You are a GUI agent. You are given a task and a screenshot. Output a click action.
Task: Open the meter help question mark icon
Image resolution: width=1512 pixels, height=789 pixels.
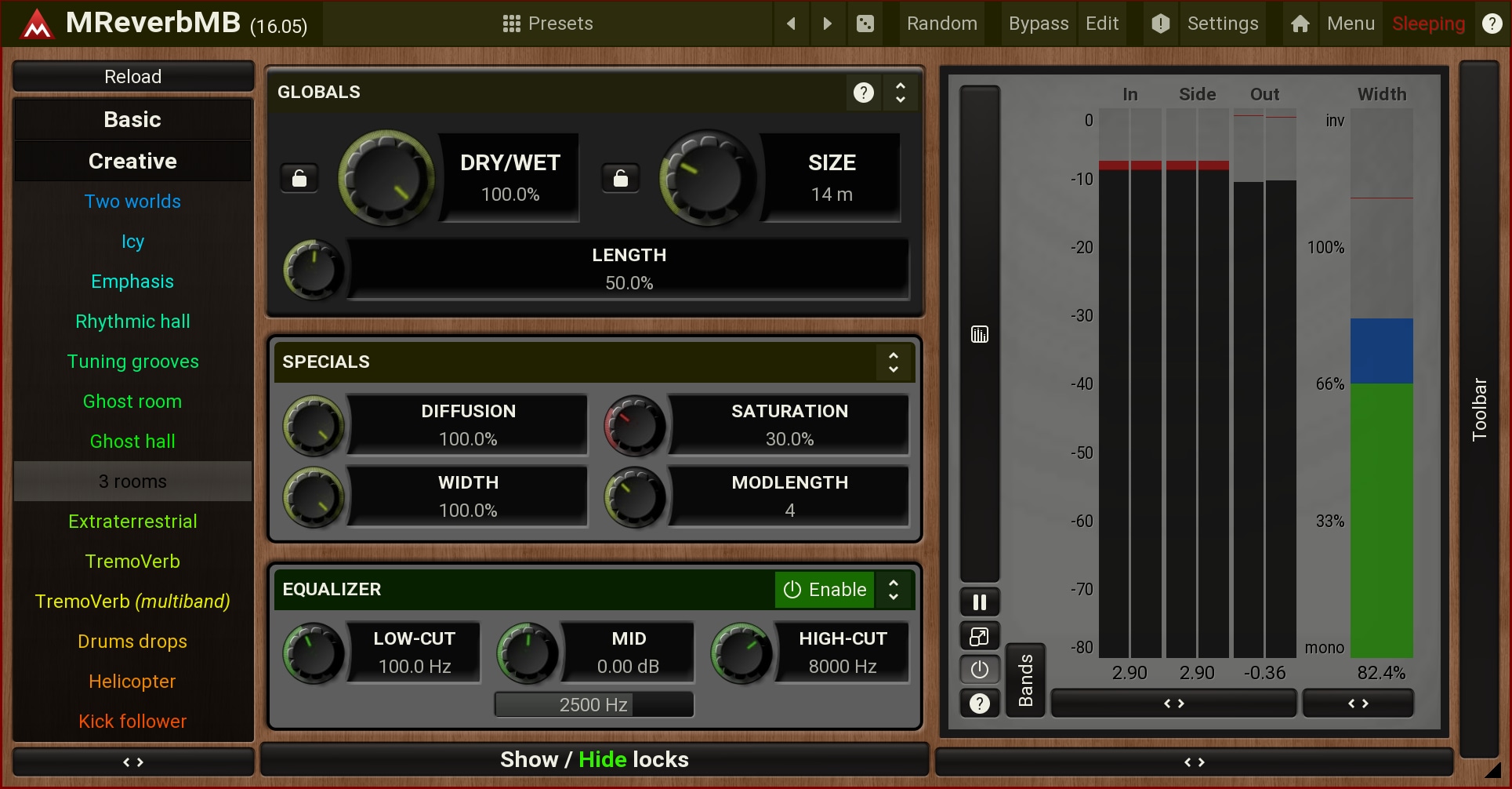click(980, 704)
